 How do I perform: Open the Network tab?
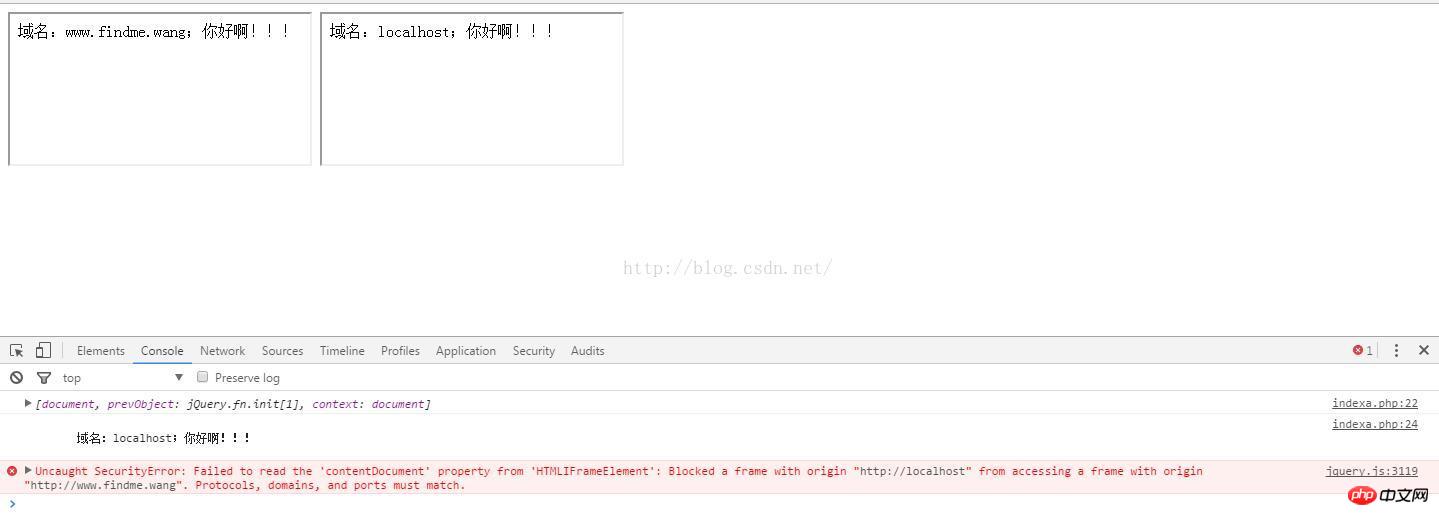pos(222,351)
